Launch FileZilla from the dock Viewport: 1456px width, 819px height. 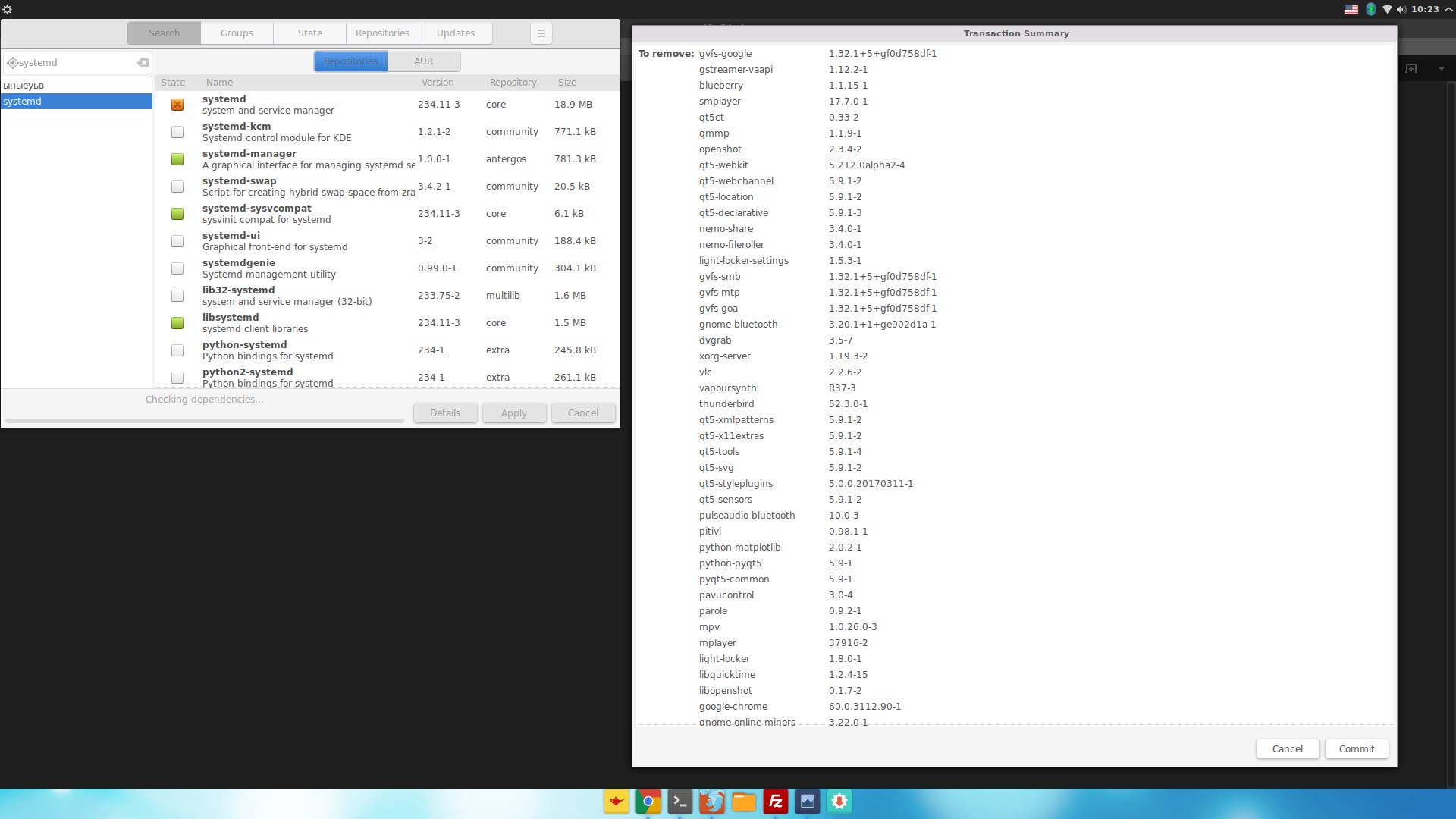776,802
